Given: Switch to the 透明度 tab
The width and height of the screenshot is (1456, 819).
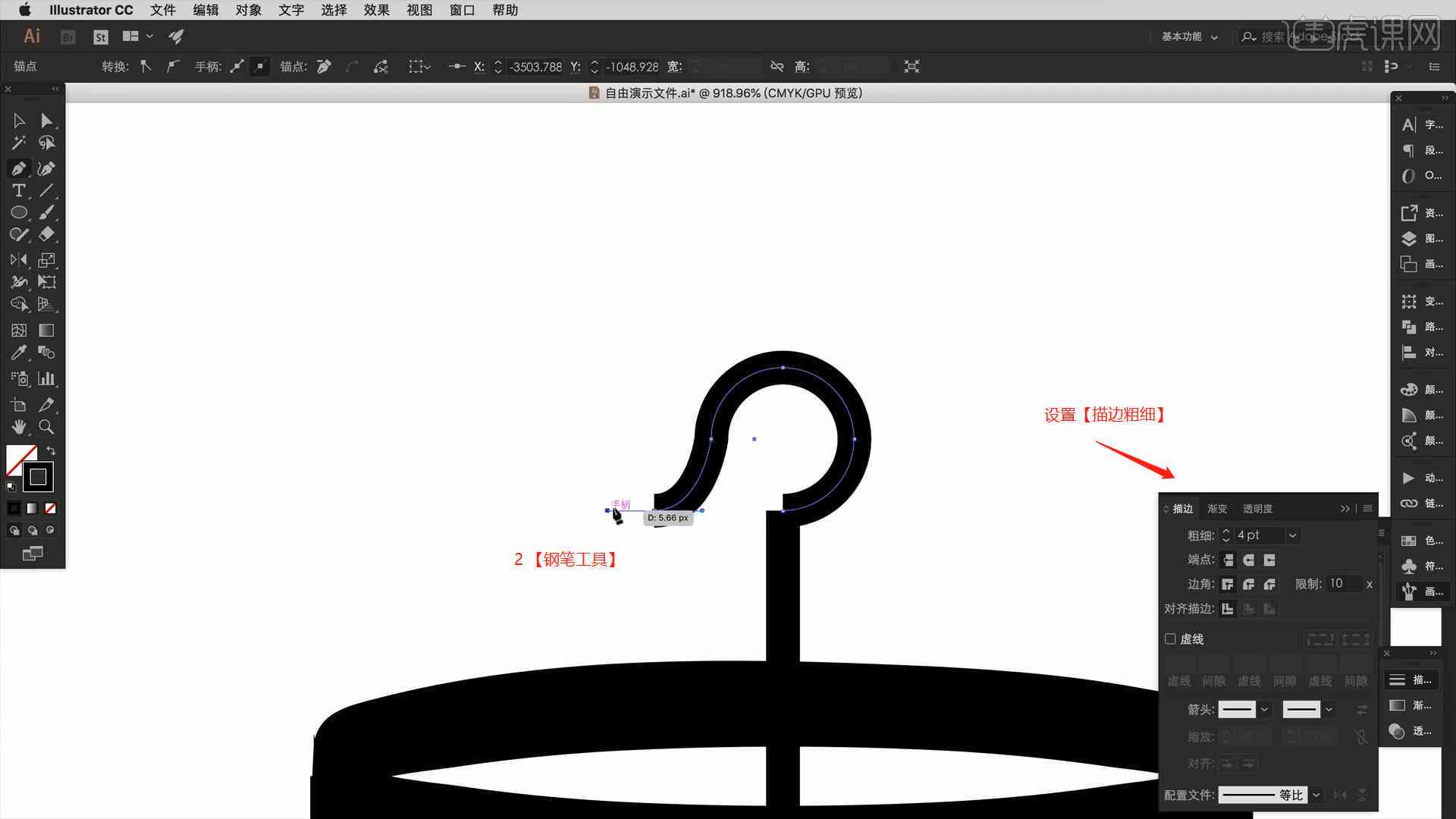Looking at the screenshot, I should [x=1257, y=508].
